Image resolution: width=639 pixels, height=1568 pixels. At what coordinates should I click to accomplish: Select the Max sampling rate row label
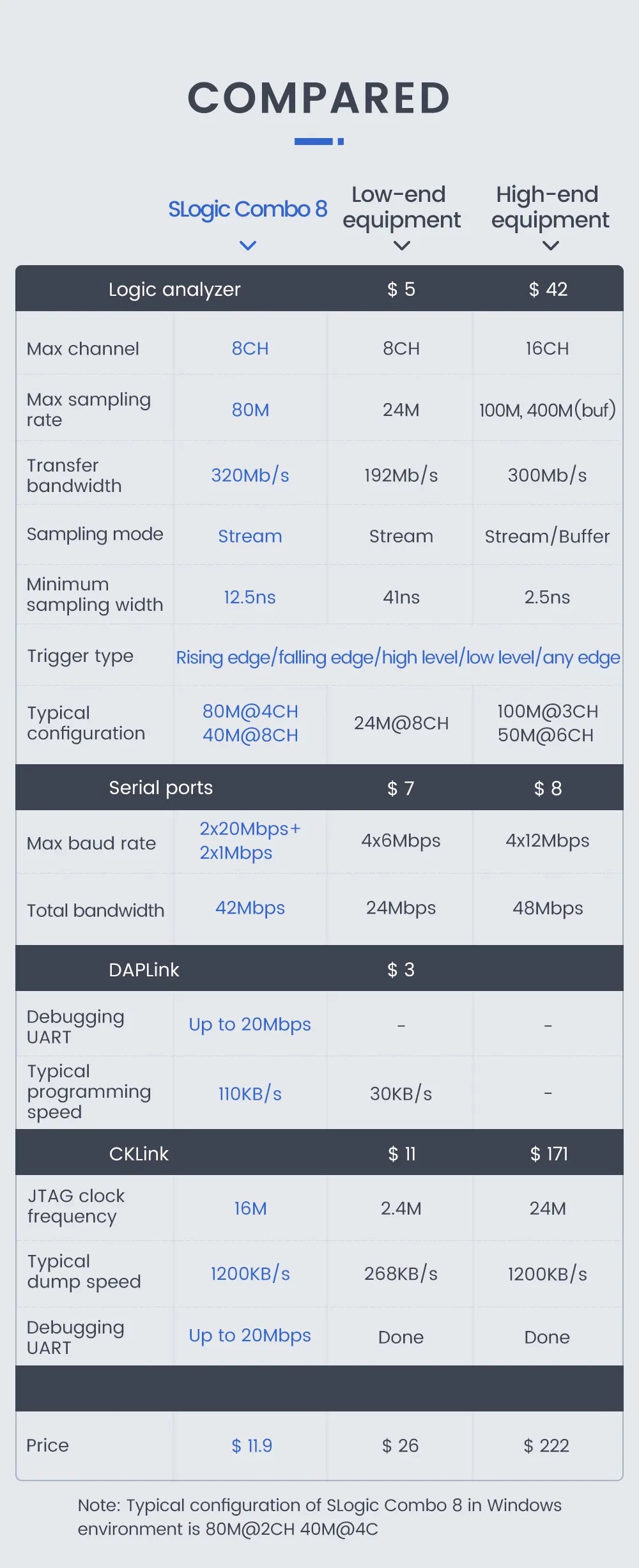coord(89,410)
